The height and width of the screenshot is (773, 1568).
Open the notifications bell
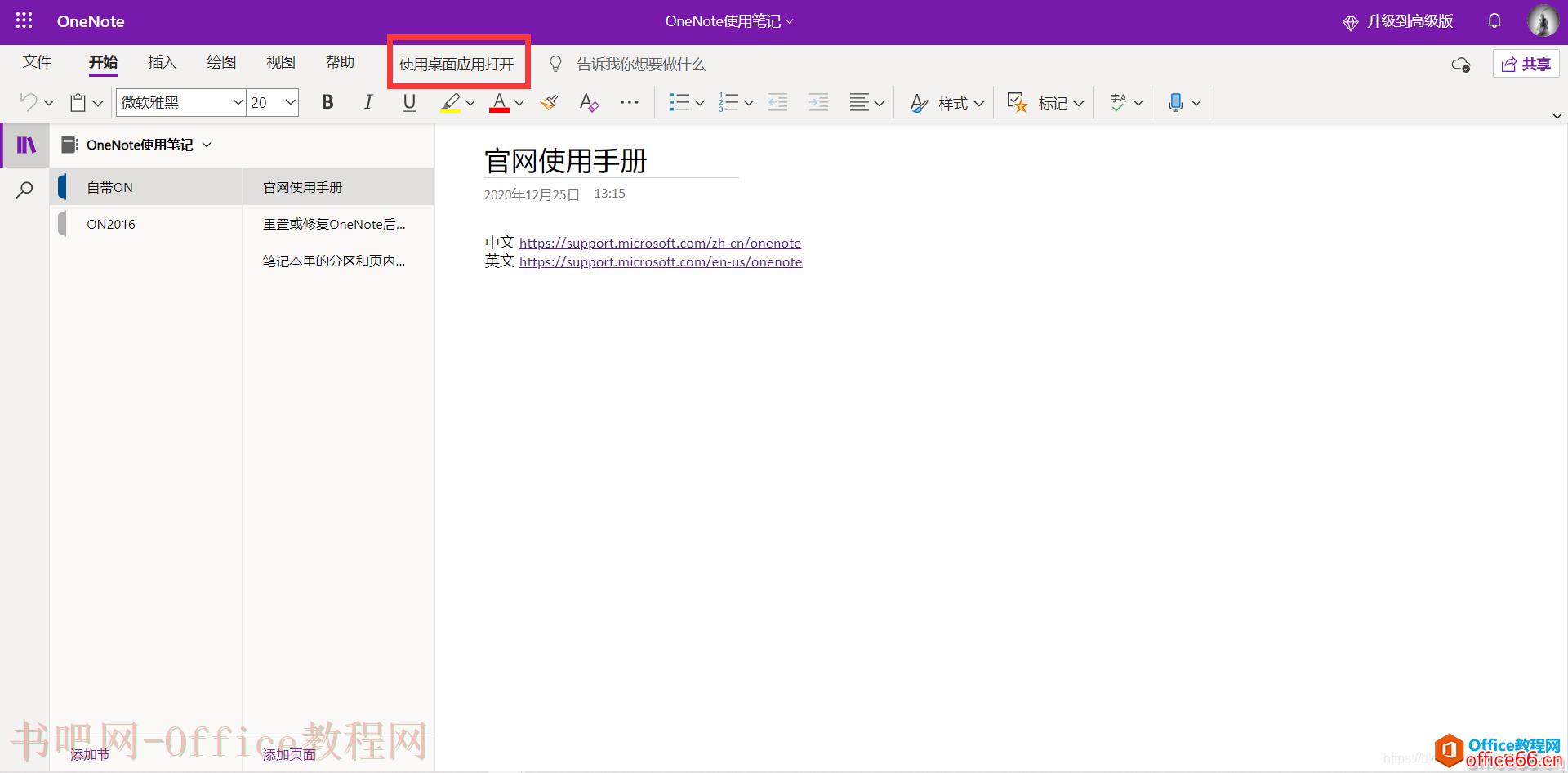click(x=1494, y=21)
